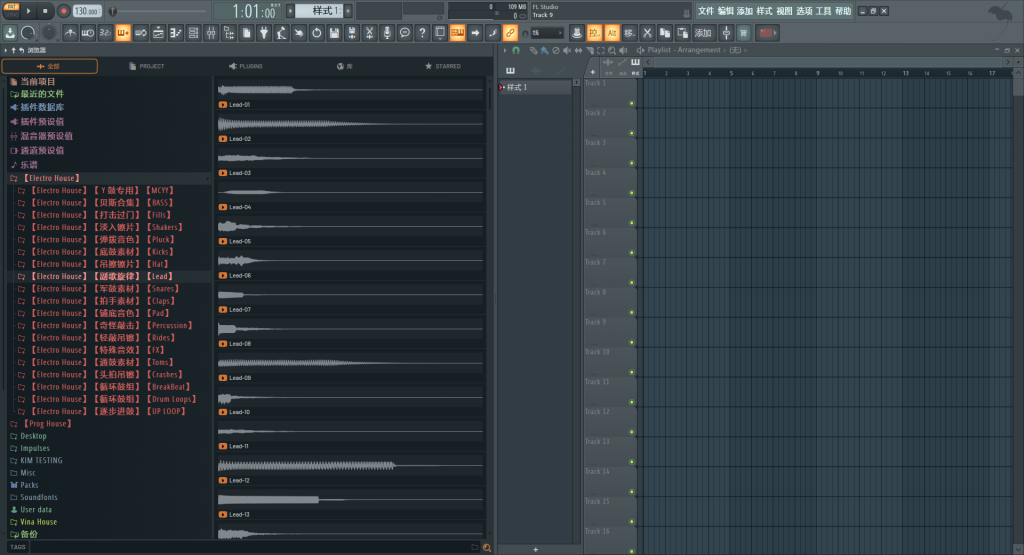
Task: Click the Stop transport button
Action: click(x=45, y=11)
